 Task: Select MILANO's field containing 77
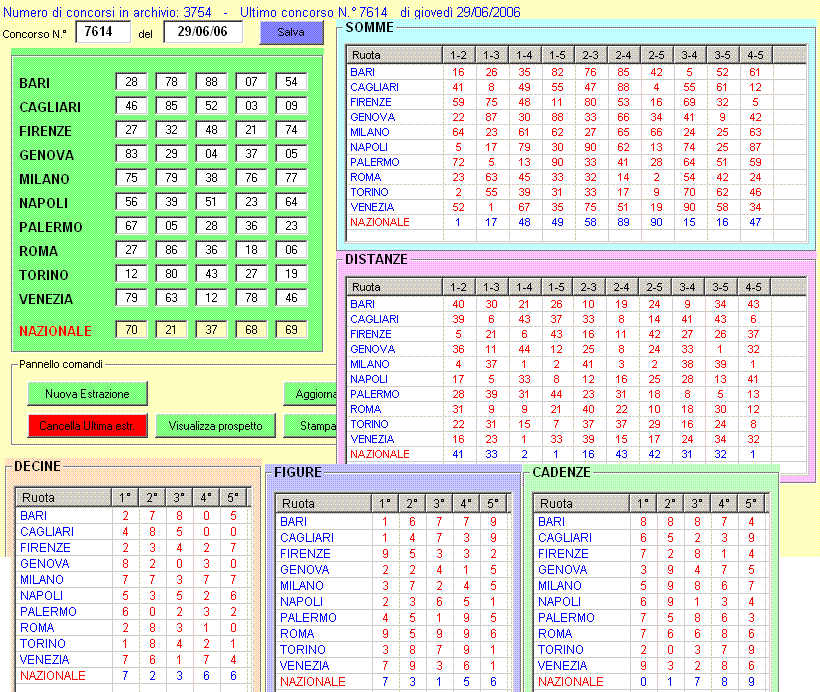click(x=291, y=178)
